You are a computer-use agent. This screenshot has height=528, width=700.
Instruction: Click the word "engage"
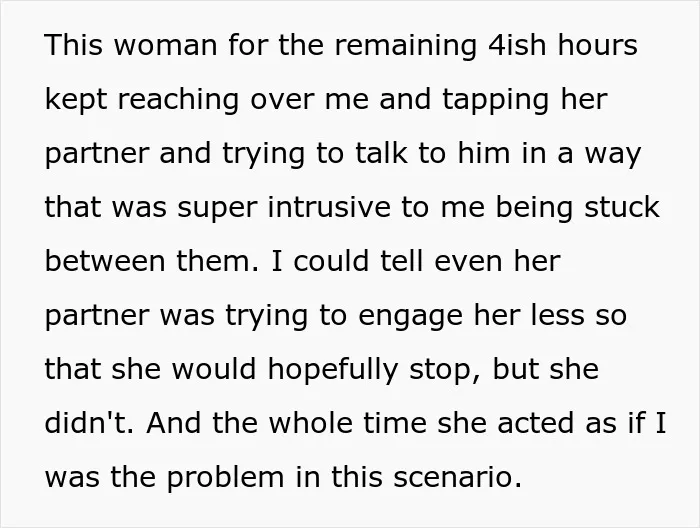point(410,317)
